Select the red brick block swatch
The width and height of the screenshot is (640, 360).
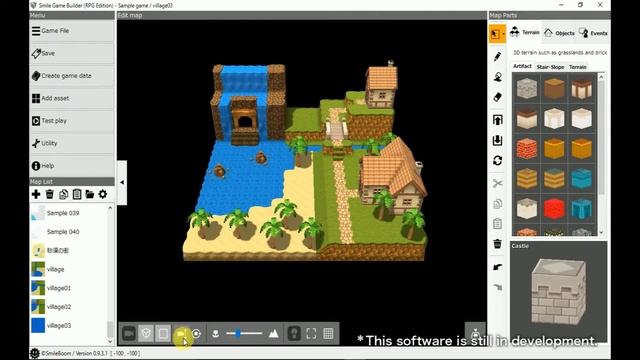pos(527,148)
